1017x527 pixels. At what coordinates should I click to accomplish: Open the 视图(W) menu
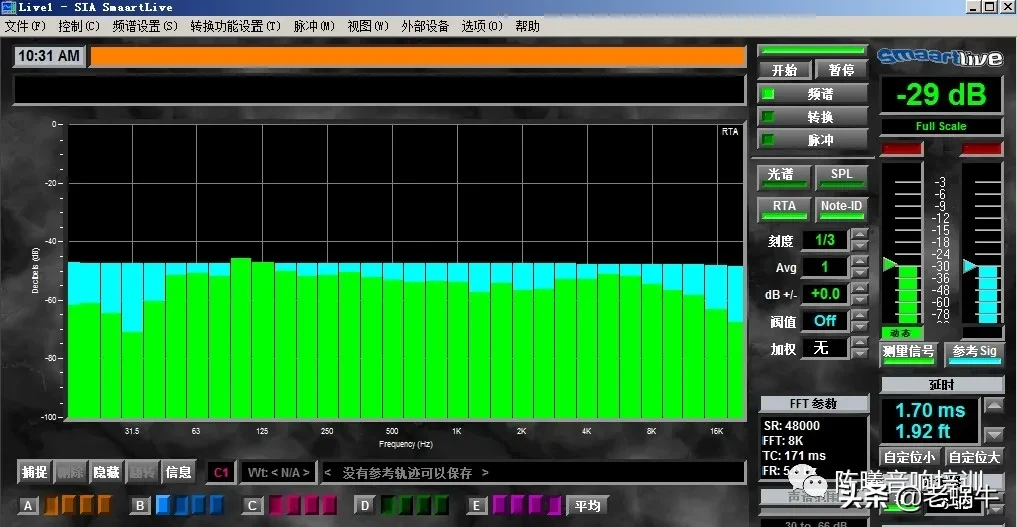coord(368,26)
